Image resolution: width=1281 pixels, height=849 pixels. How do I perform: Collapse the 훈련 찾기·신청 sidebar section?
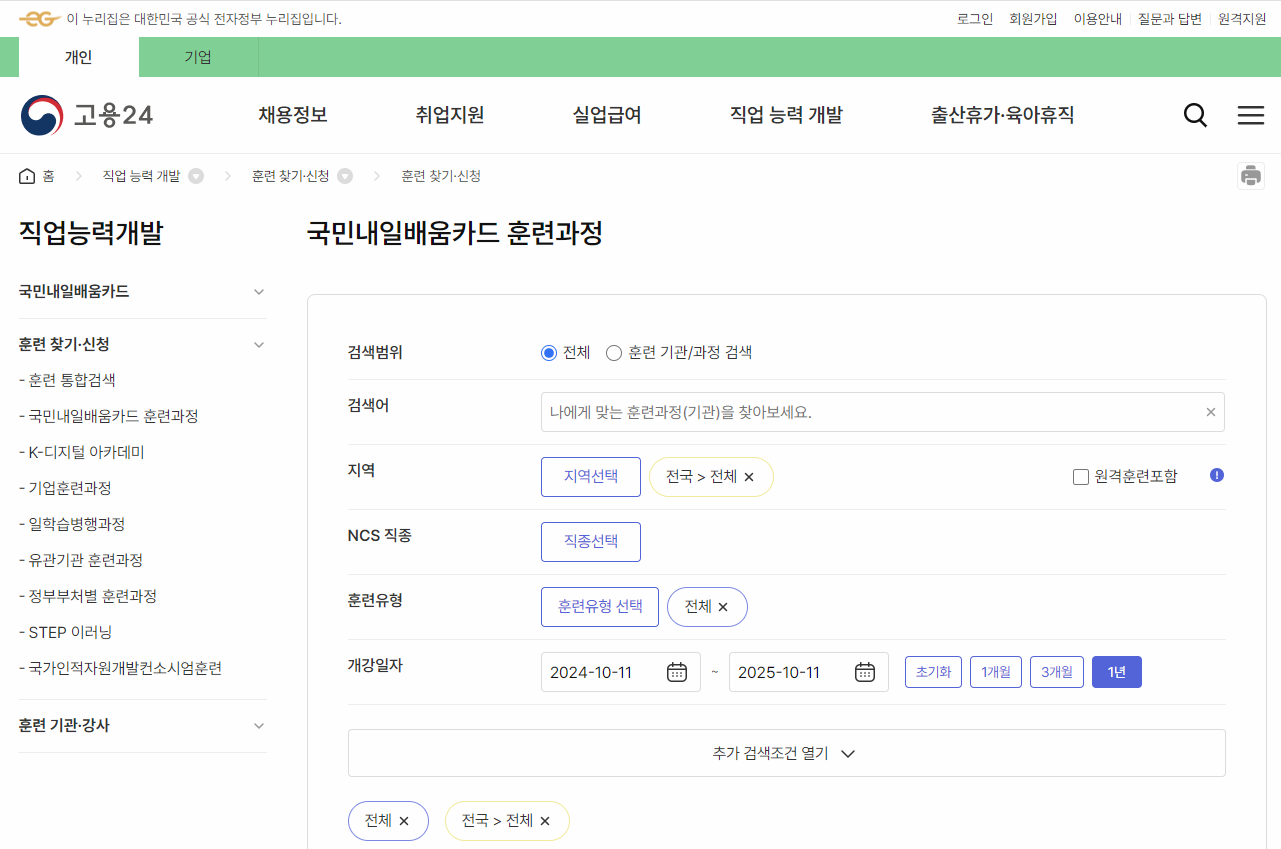(258, 344)
